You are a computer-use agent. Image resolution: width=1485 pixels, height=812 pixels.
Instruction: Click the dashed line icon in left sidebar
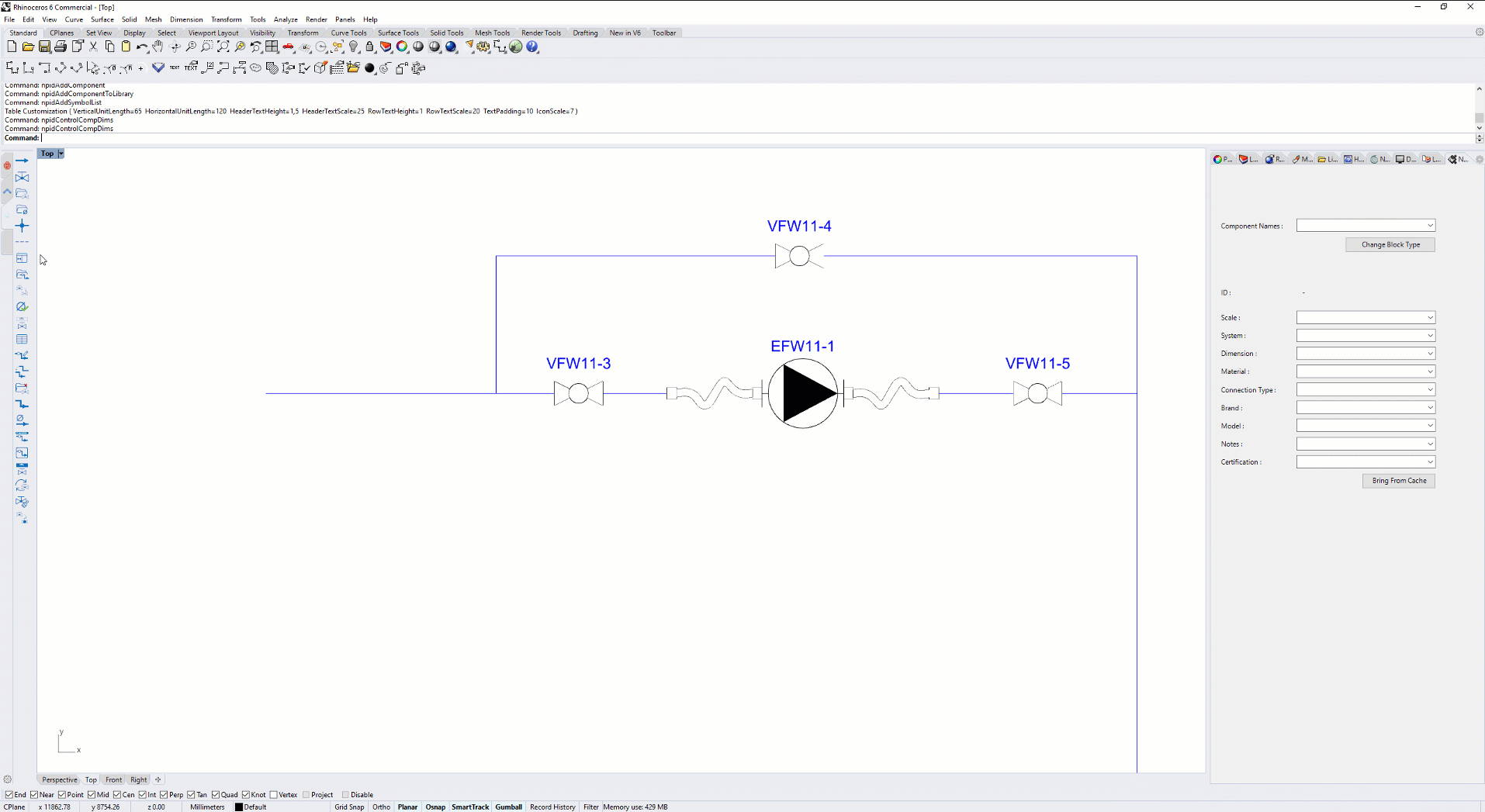click(22, 242)
